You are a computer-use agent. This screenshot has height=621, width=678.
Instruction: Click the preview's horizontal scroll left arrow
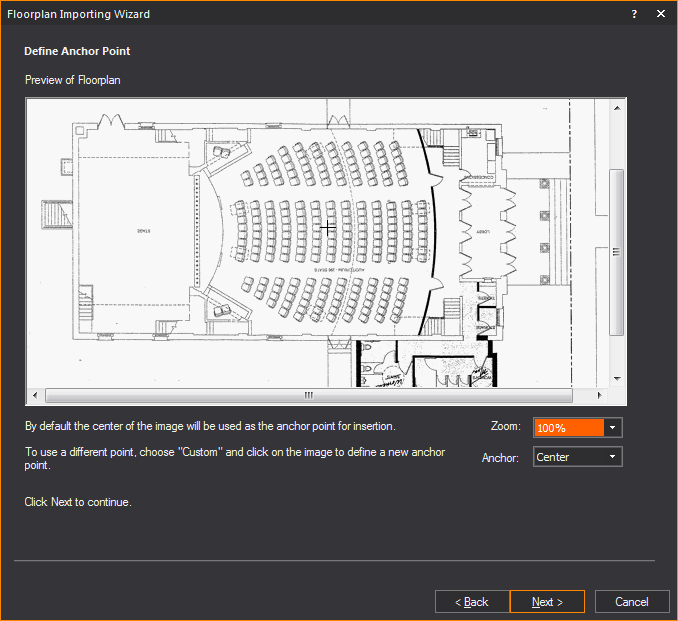click(x=33, y=394)
